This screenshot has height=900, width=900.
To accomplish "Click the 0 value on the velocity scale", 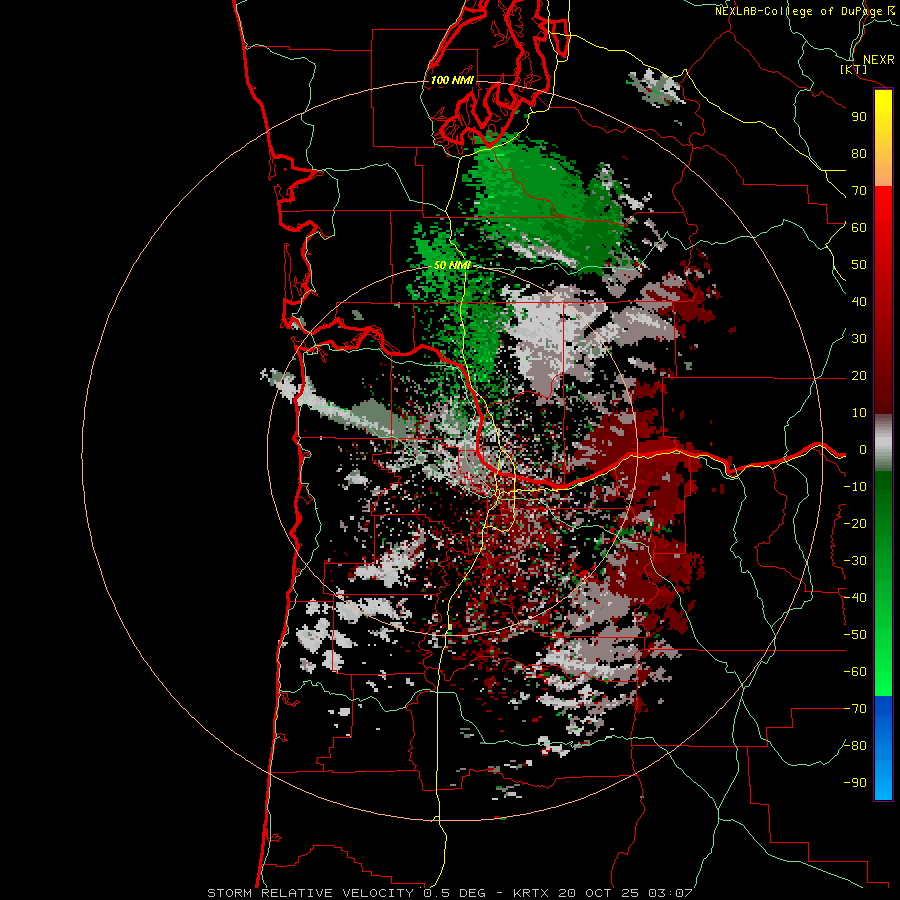I will click(863, 449).
